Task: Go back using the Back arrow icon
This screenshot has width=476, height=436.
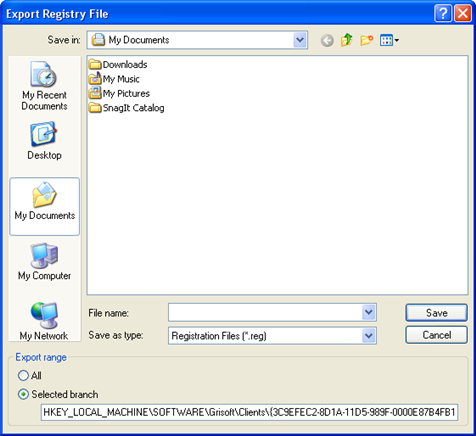Action: [327, 41]
